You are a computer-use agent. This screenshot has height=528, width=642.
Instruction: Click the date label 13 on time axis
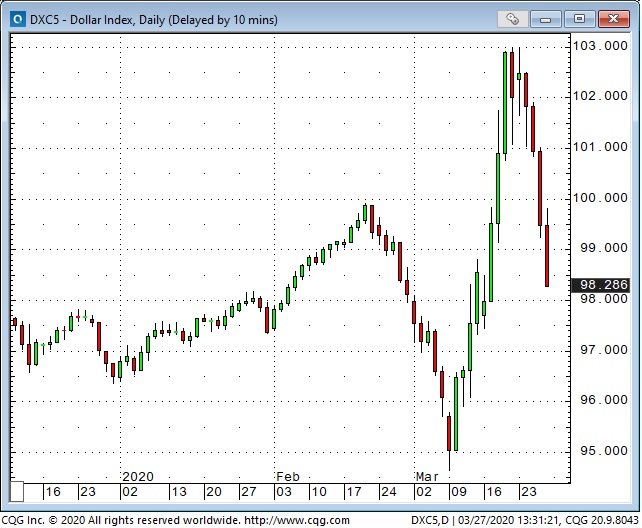(x=179, y=492)
